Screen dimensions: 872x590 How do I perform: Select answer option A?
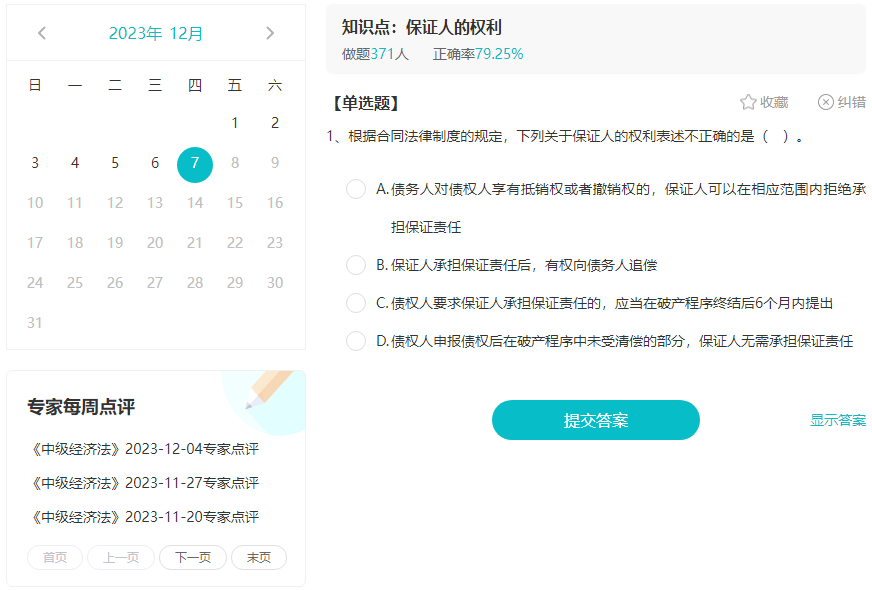(356, 189)
